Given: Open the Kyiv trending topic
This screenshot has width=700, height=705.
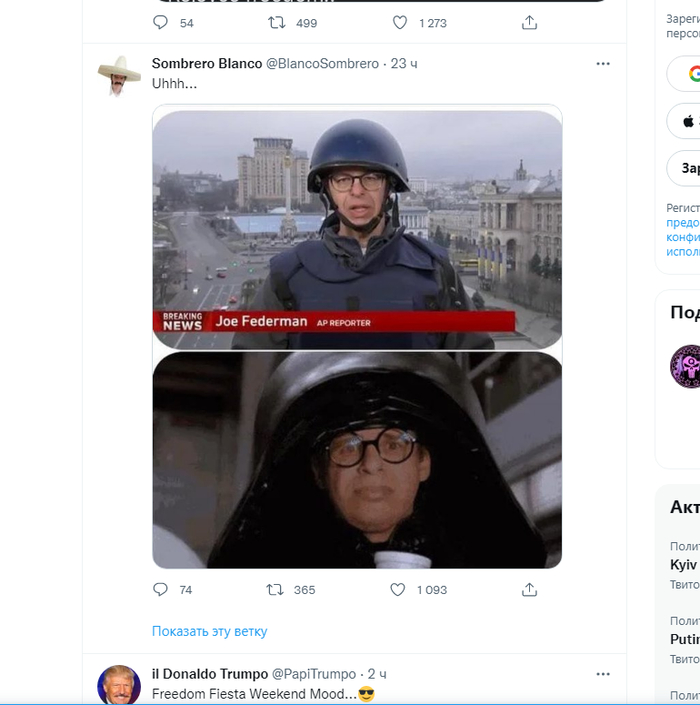Looking at the screenshot, I should click(x=684, y=564).
